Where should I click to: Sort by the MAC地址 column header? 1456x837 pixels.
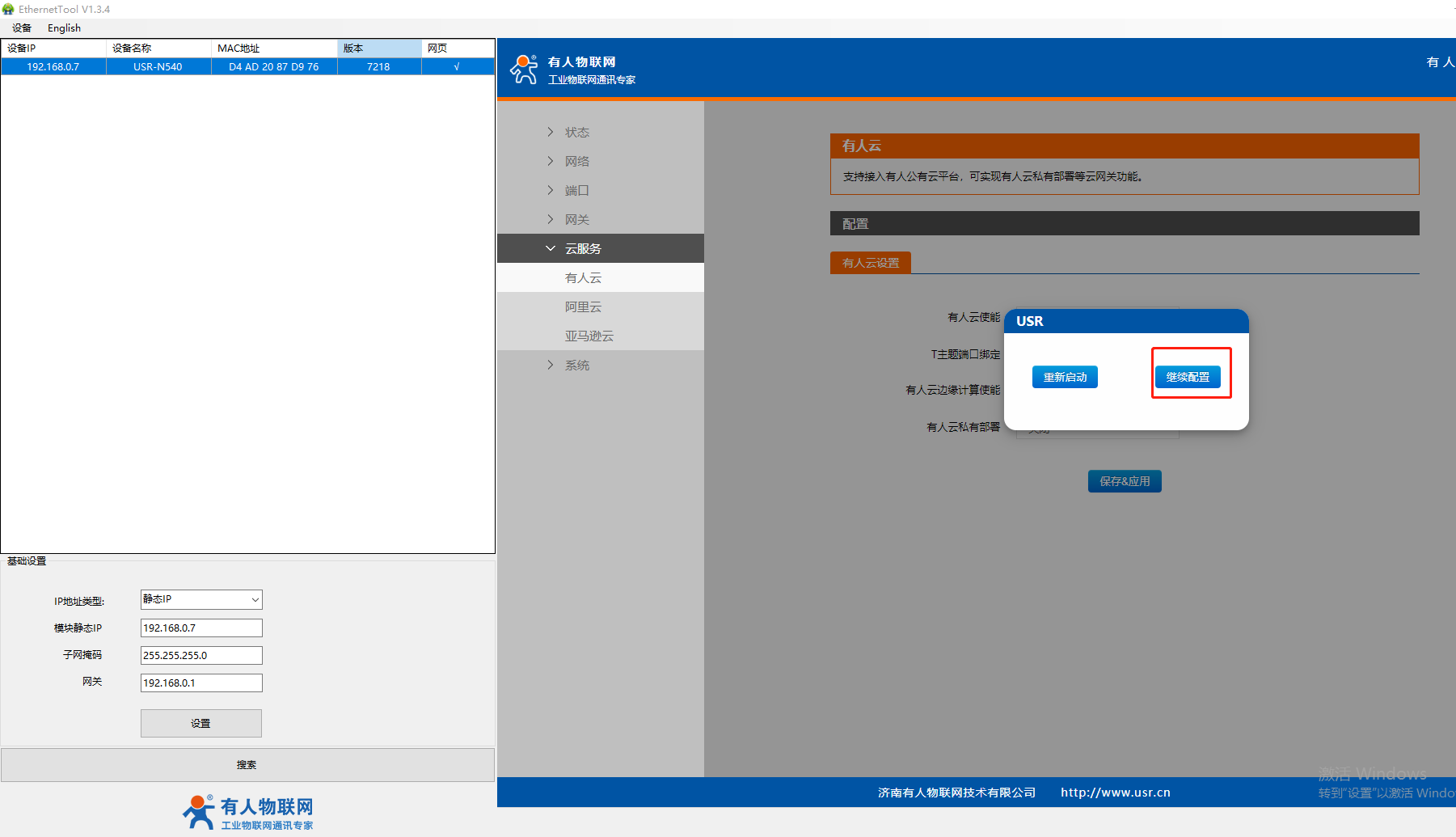coord(274,49)
